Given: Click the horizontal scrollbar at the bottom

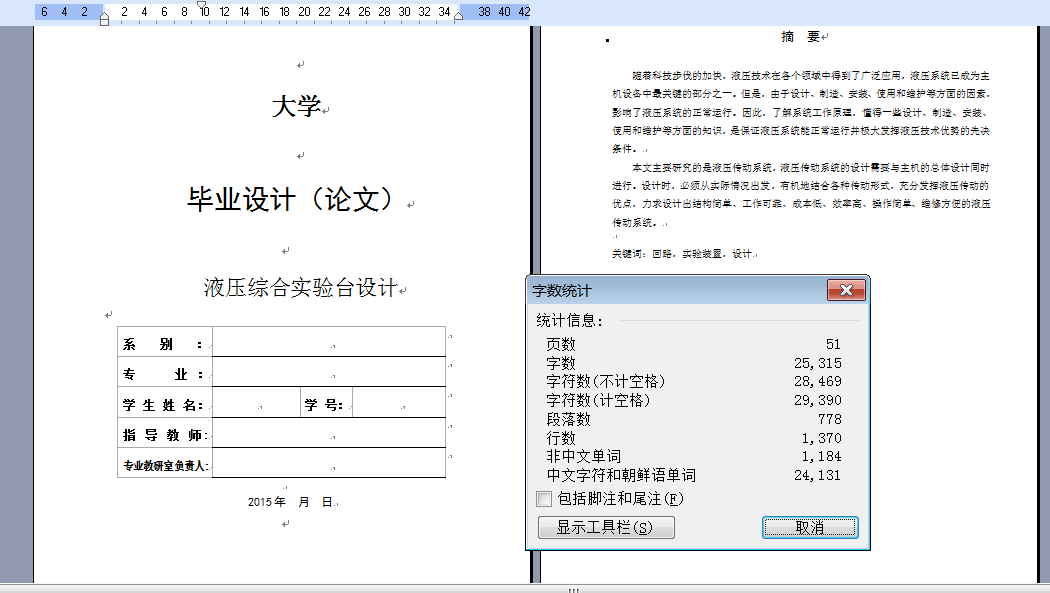Looking at the screenshot, I should 525,589.
